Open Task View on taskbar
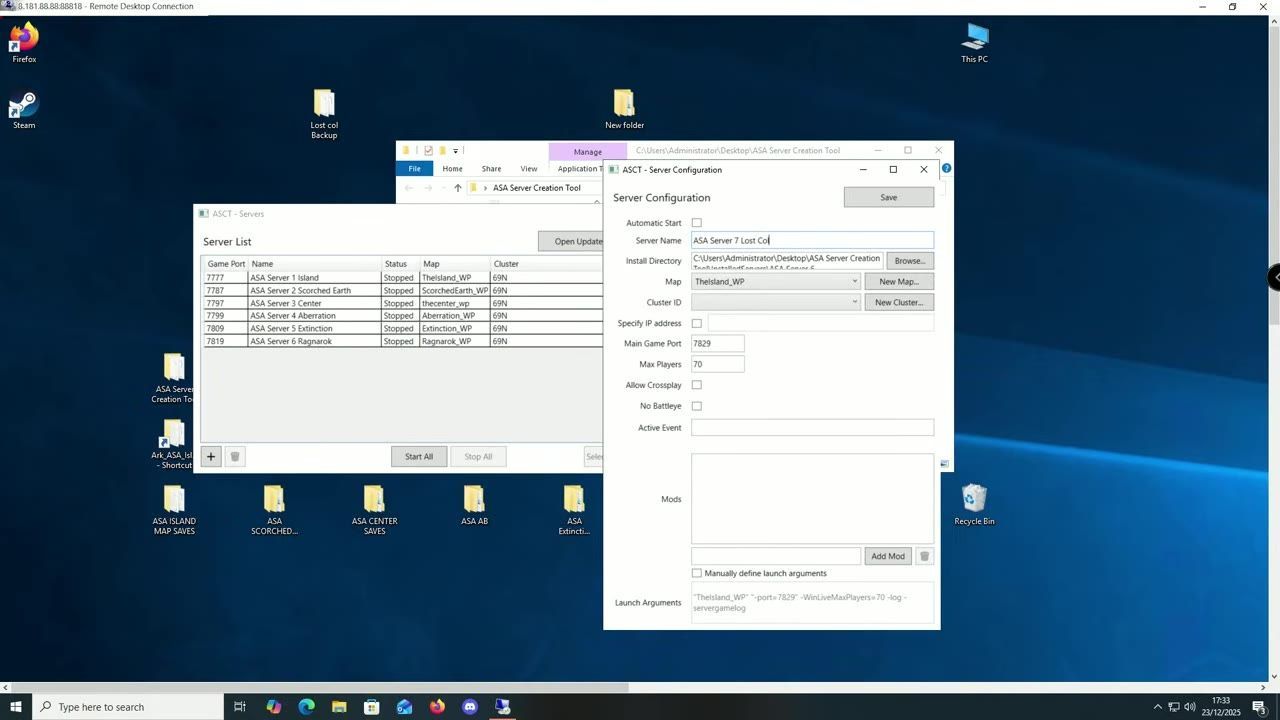This screenshot has width=1280, height=720. coord(240,707)
